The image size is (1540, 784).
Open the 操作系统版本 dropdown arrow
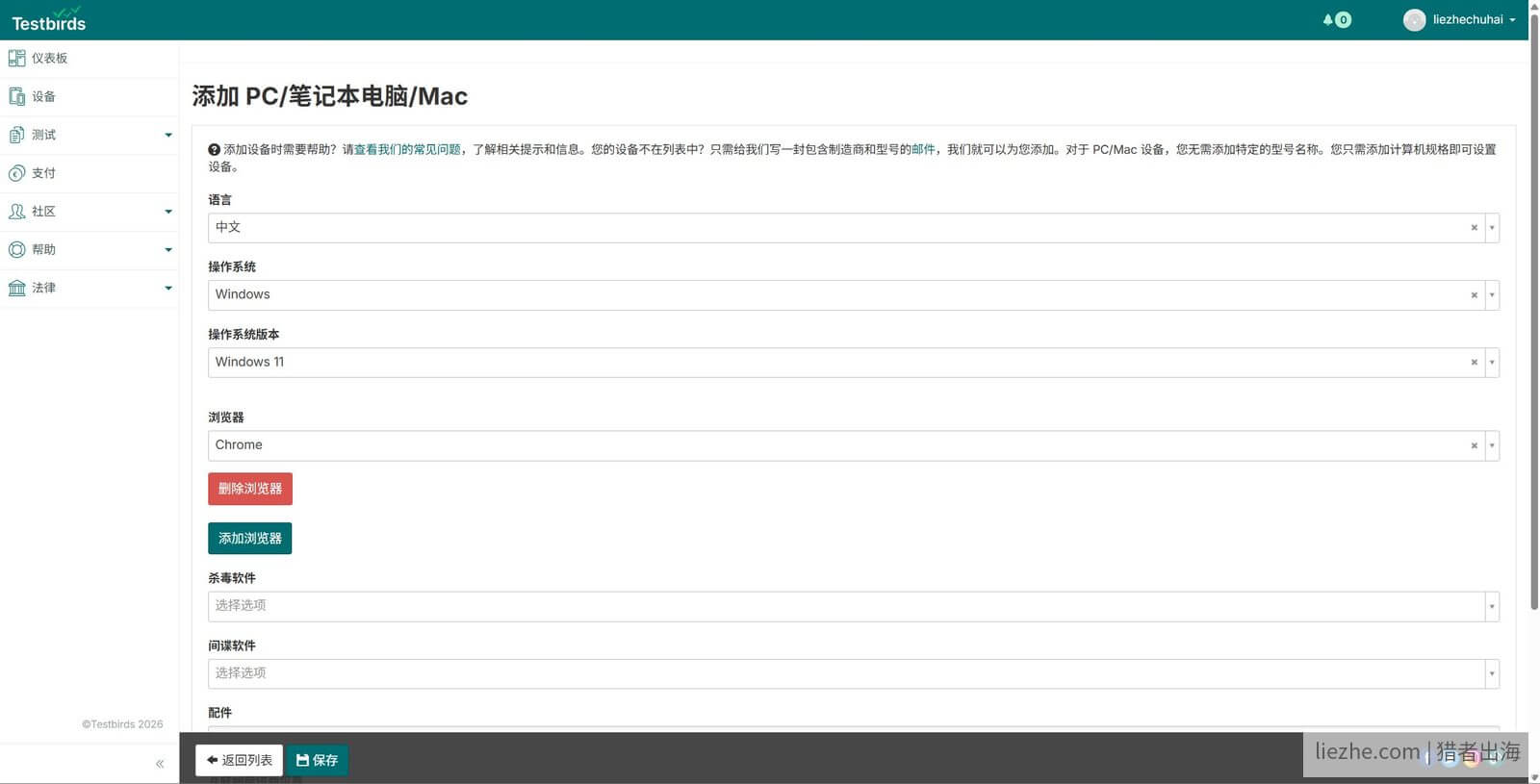point(1492,363)
